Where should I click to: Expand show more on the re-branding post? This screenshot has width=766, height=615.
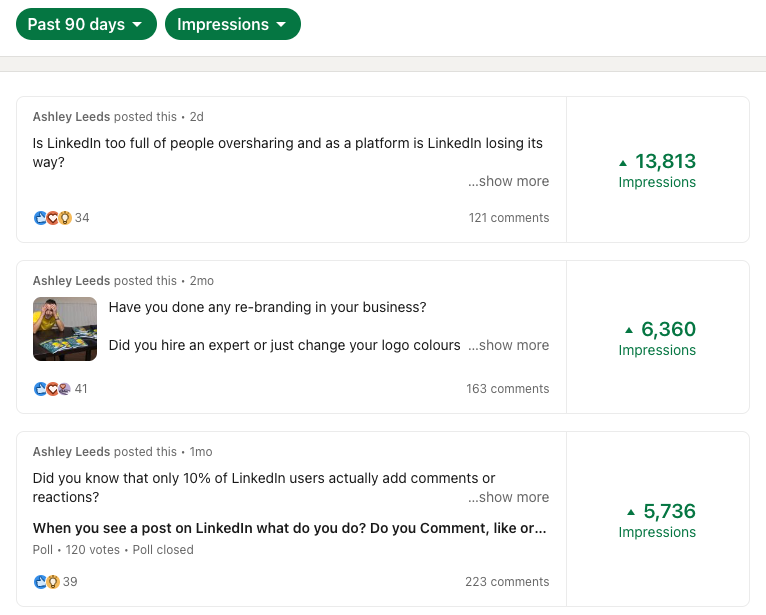point(508,345)
